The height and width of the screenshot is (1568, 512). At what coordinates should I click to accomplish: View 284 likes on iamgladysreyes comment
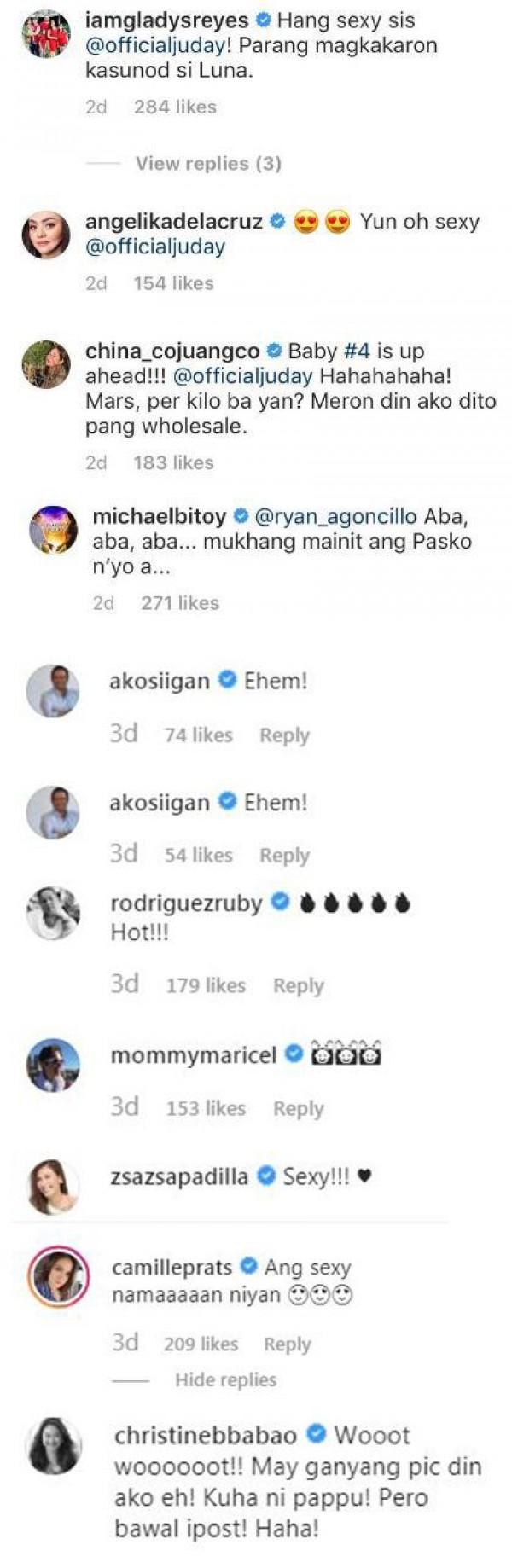tap(175, 107)
